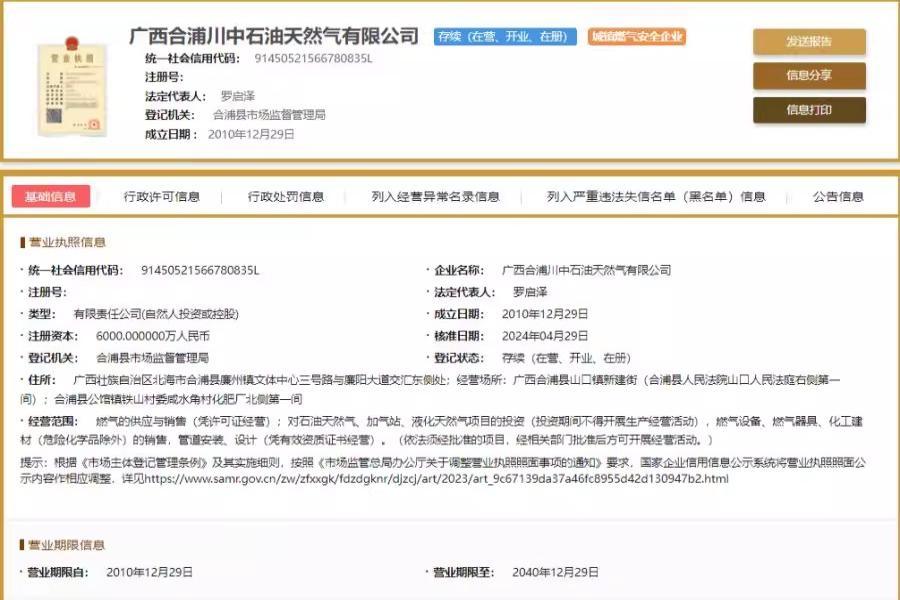Image resolution: width=900 pixels, height=600 pixels.
Task: Open the 行政处罚信息 tab
Action: (x=286, y=197)
